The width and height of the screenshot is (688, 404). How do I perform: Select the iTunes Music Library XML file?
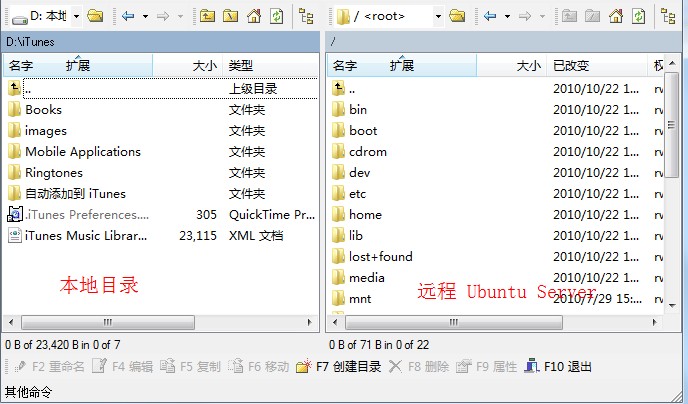161,236
